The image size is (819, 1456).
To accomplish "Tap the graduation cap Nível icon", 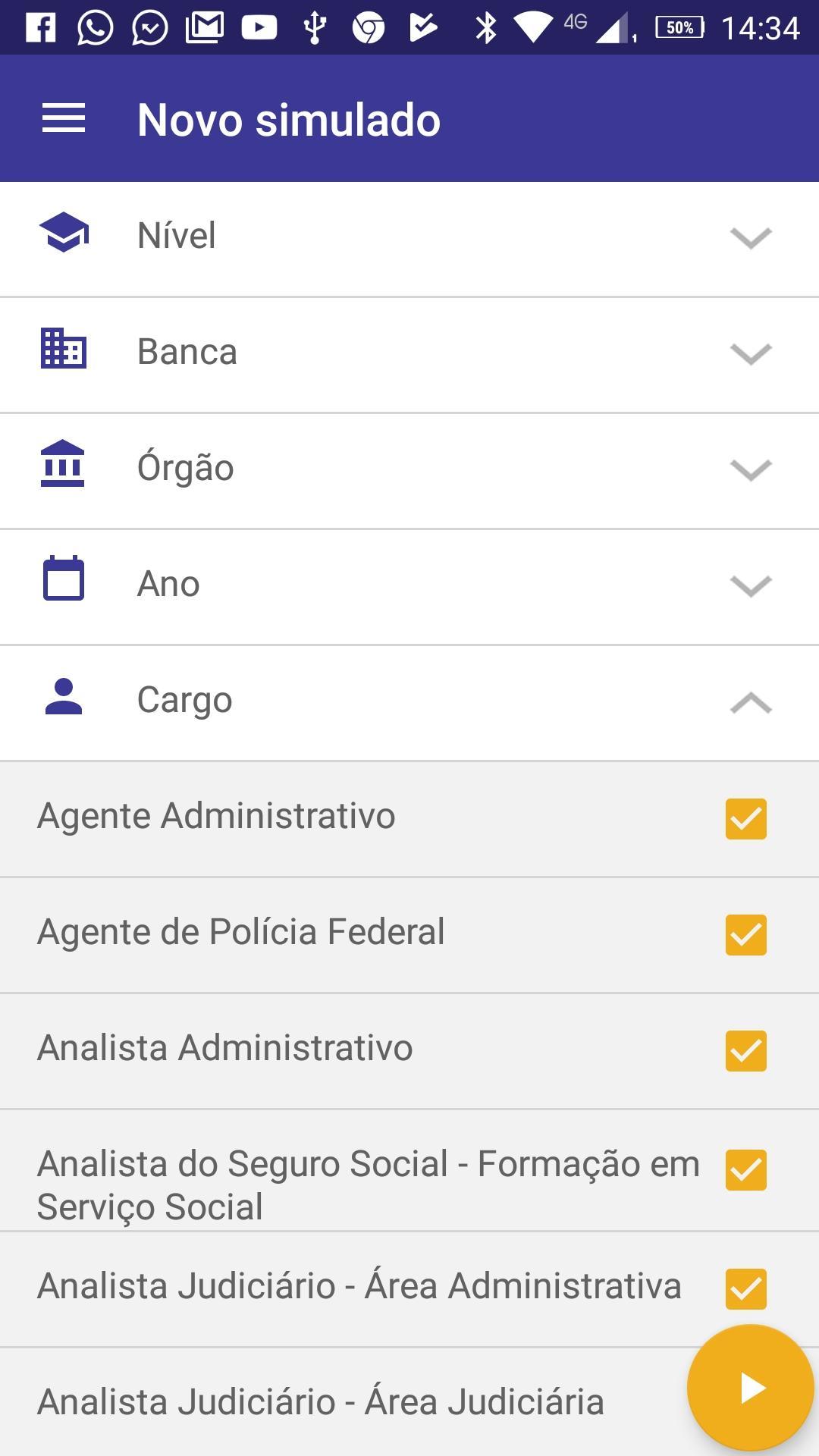I will pyautogui.click(x=64, y=233).
